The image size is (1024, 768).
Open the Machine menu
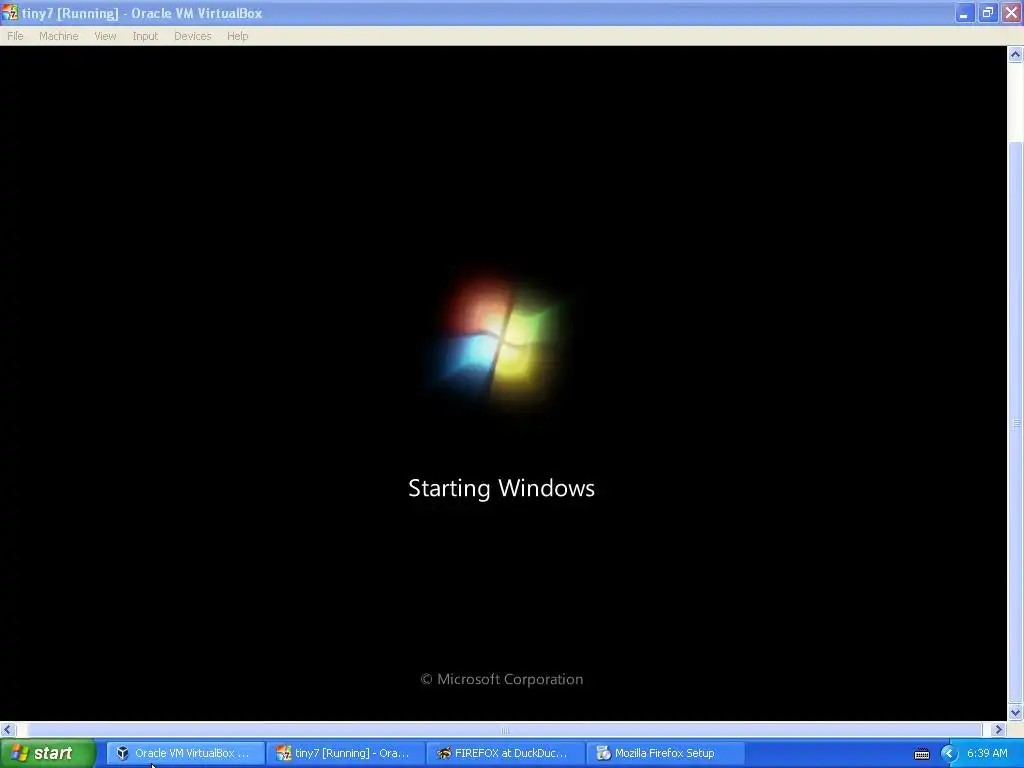pos(58,36)
